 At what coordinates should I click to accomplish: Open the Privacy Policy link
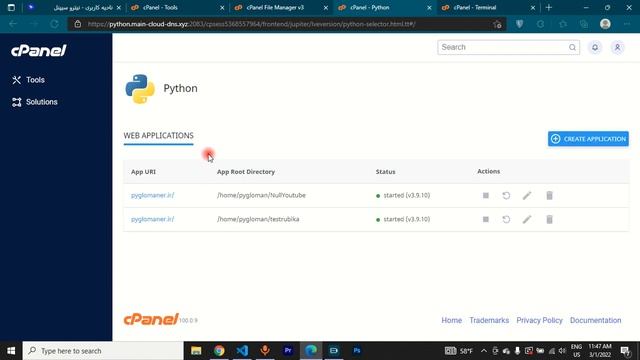(x=539, y=320)
